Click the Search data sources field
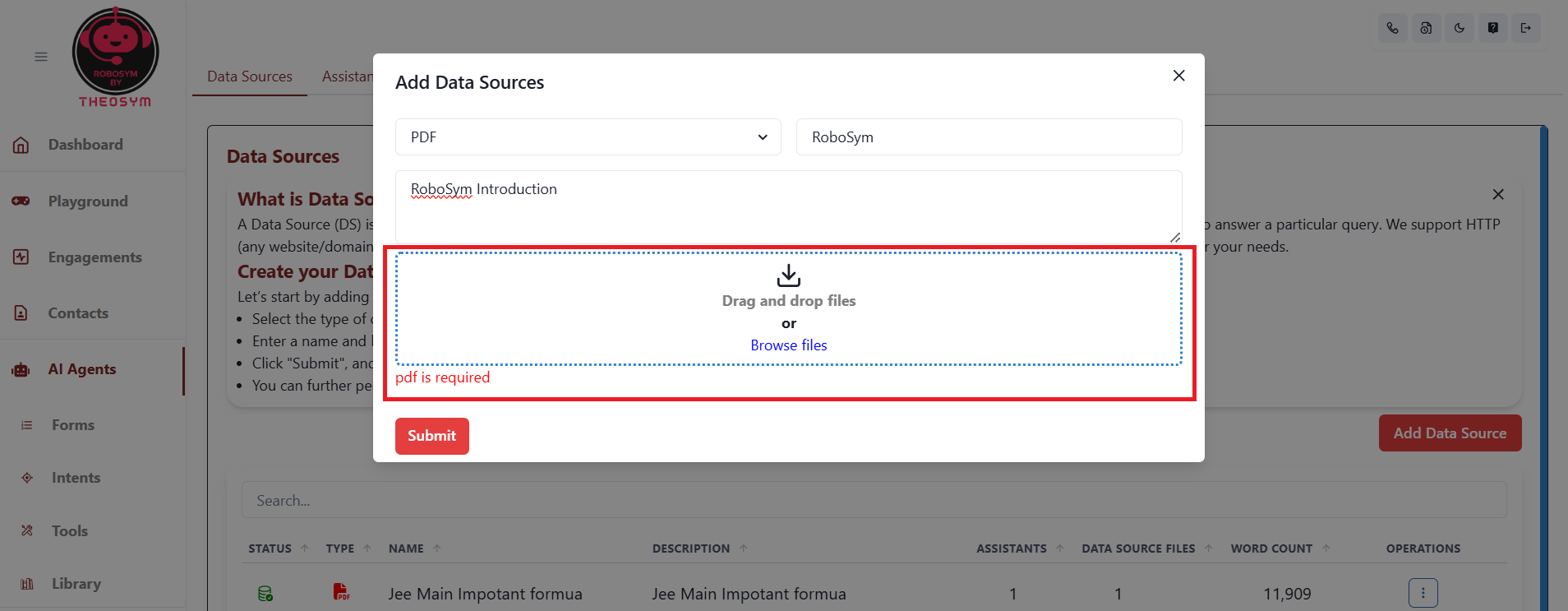 (x=874, y=500)
